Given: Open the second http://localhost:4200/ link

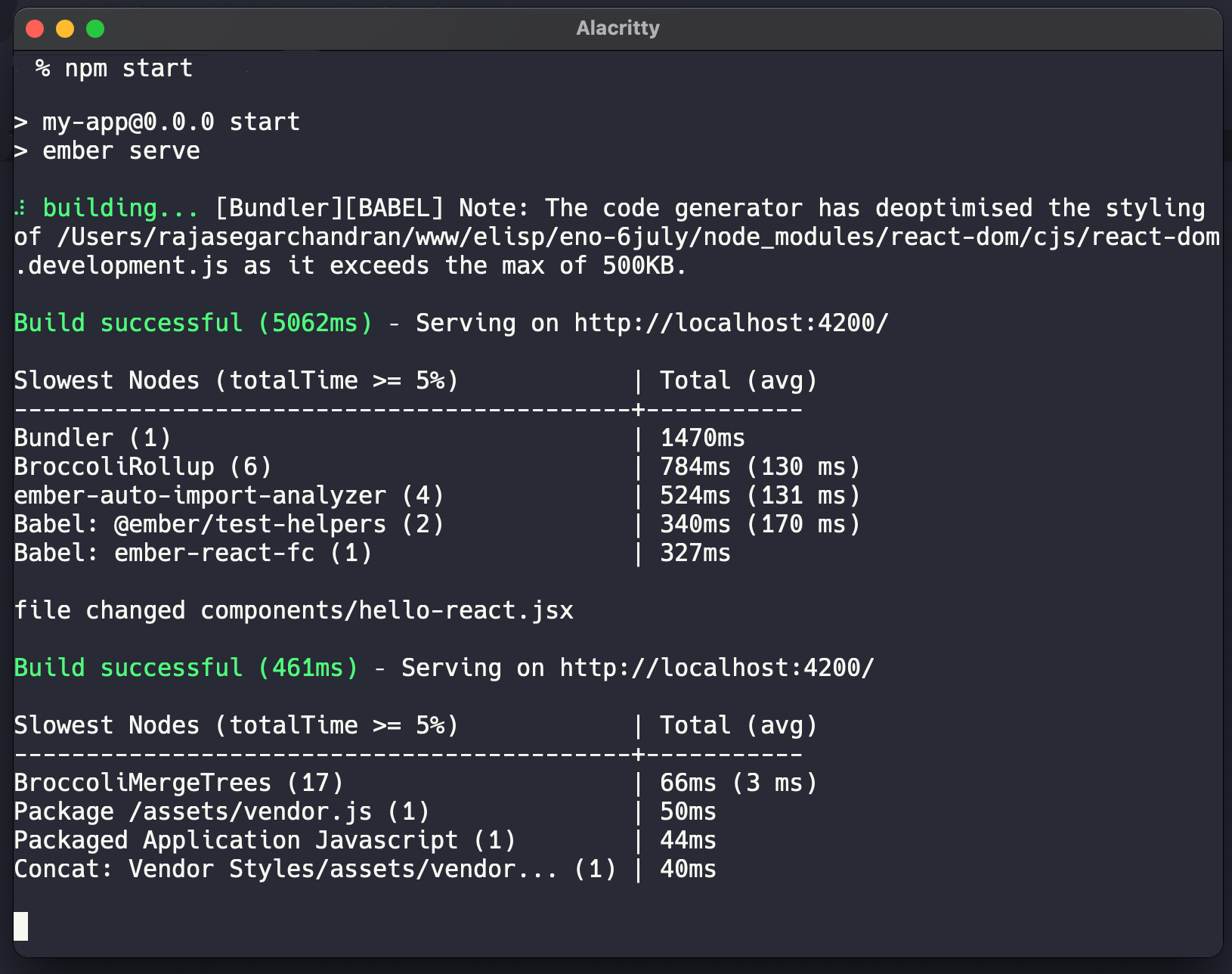Looking at the screenshot, I should [716, 668].
